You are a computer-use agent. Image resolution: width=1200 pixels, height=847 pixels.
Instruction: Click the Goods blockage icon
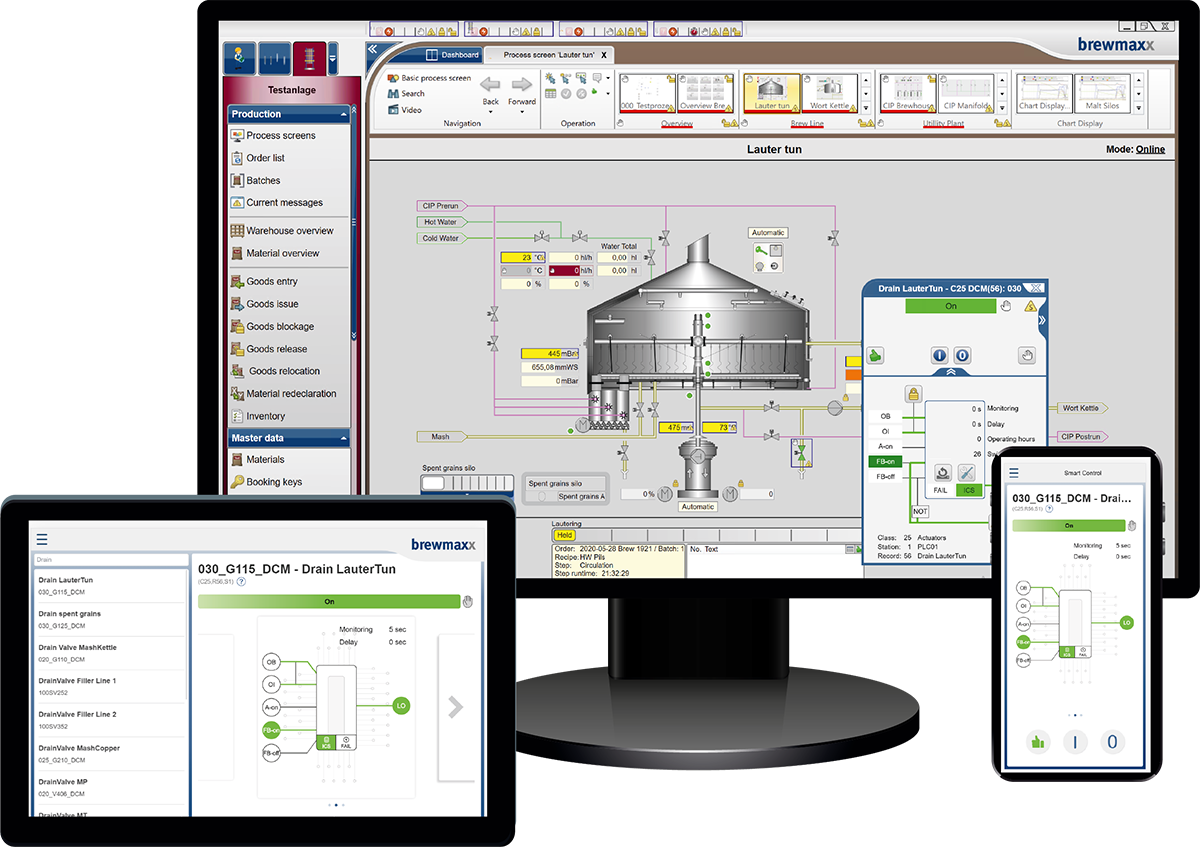pos(238,326)
